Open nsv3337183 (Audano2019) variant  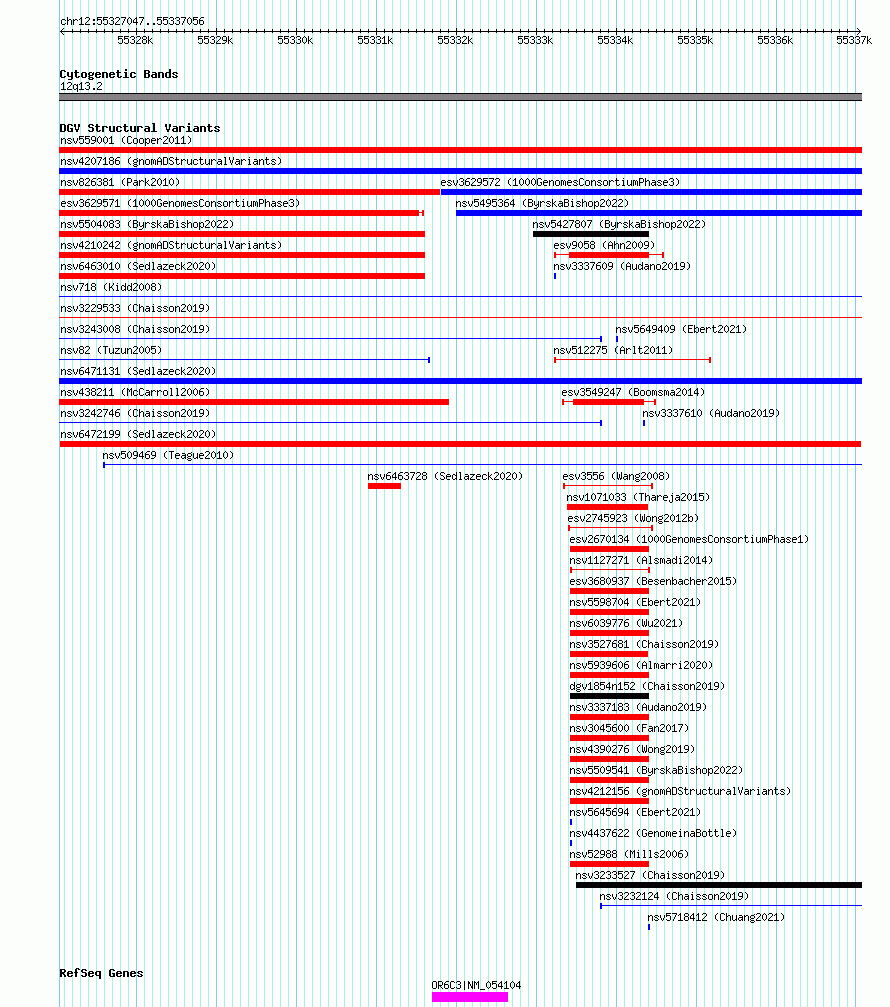[638, 707]
